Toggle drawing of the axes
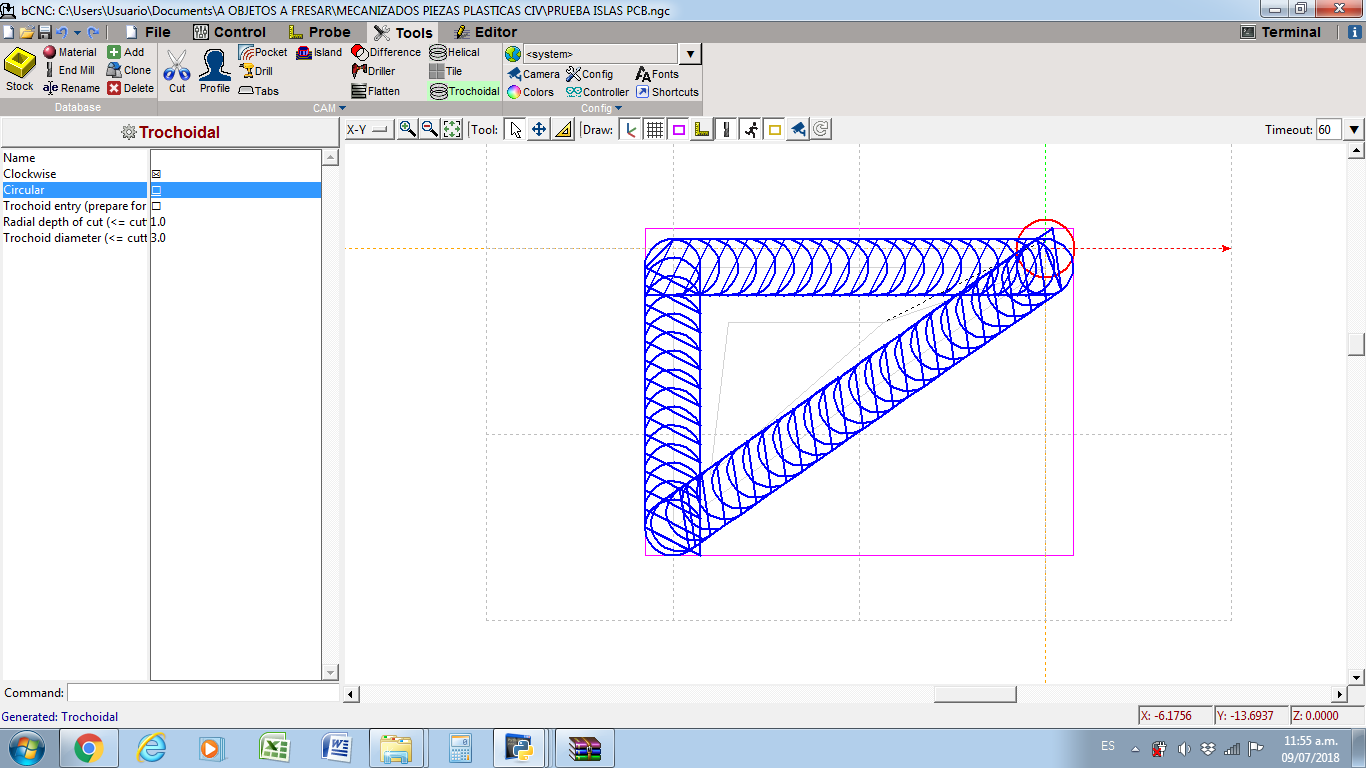This screenshot has height=768, width=1366. coord(630,129)
